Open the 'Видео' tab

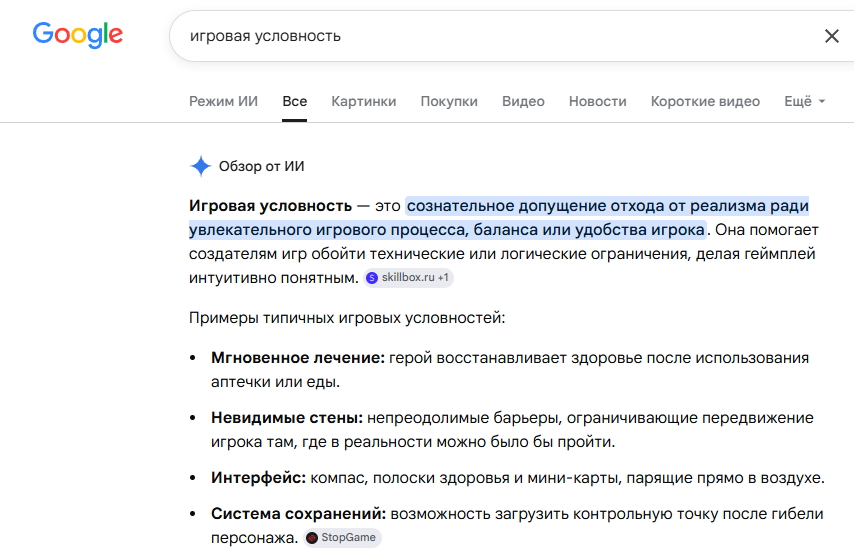click(x=523, y=101)
